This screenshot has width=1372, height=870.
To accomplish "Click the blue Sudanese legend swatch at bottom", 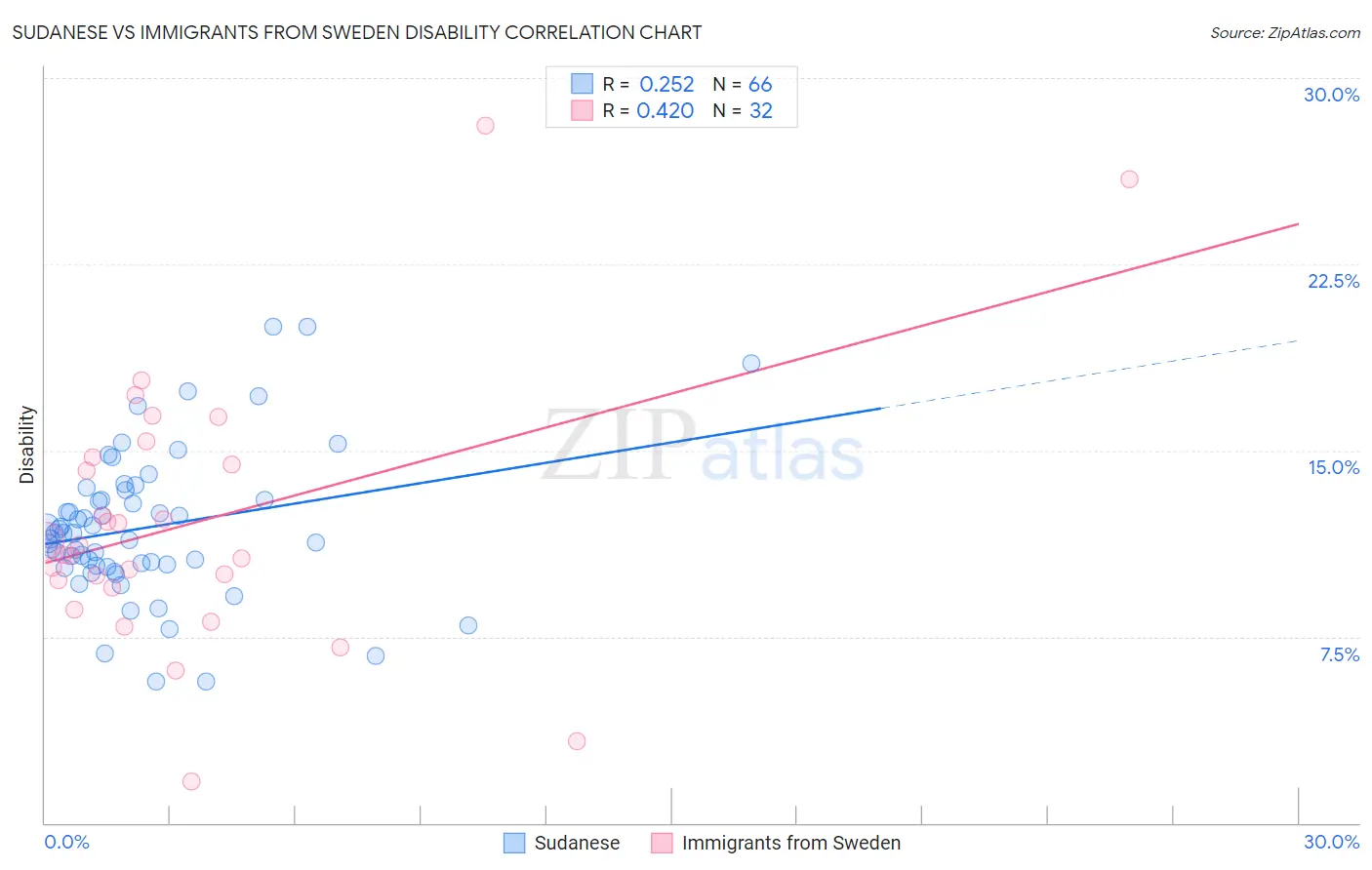I will point(514,843).
